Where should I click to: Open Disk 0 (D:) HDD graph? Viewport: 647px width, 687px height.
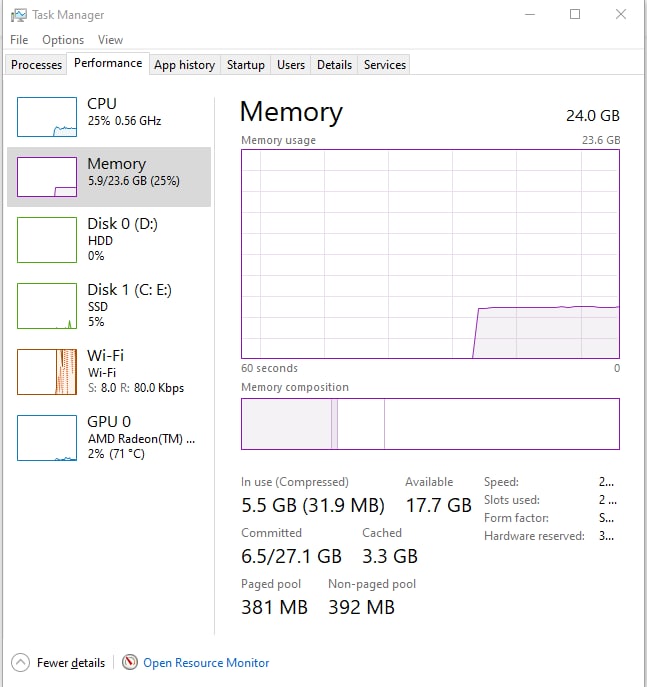click(x=47, y=240)
